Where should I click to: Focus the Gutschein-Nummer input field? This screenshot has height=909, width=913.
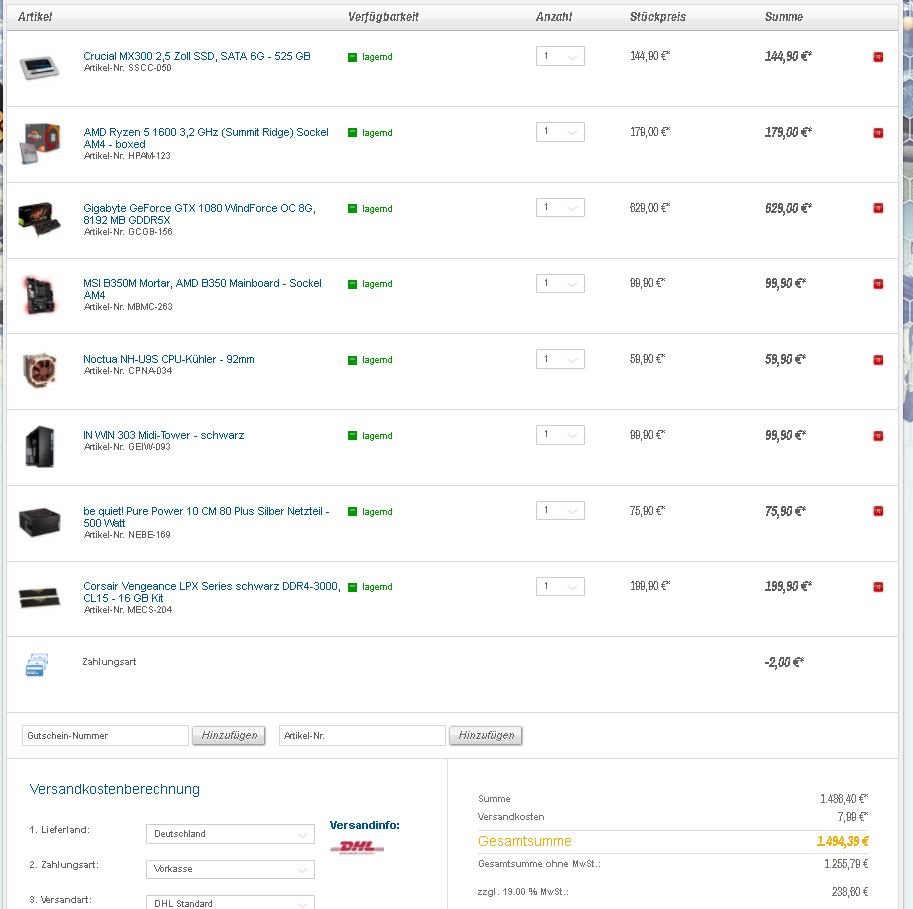pyautogui.click(x=105, y=735)
